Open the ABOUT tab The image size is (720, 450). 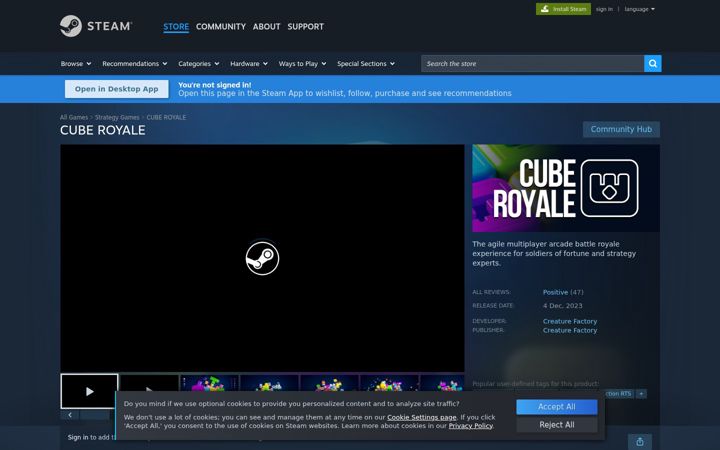(266, 27)
